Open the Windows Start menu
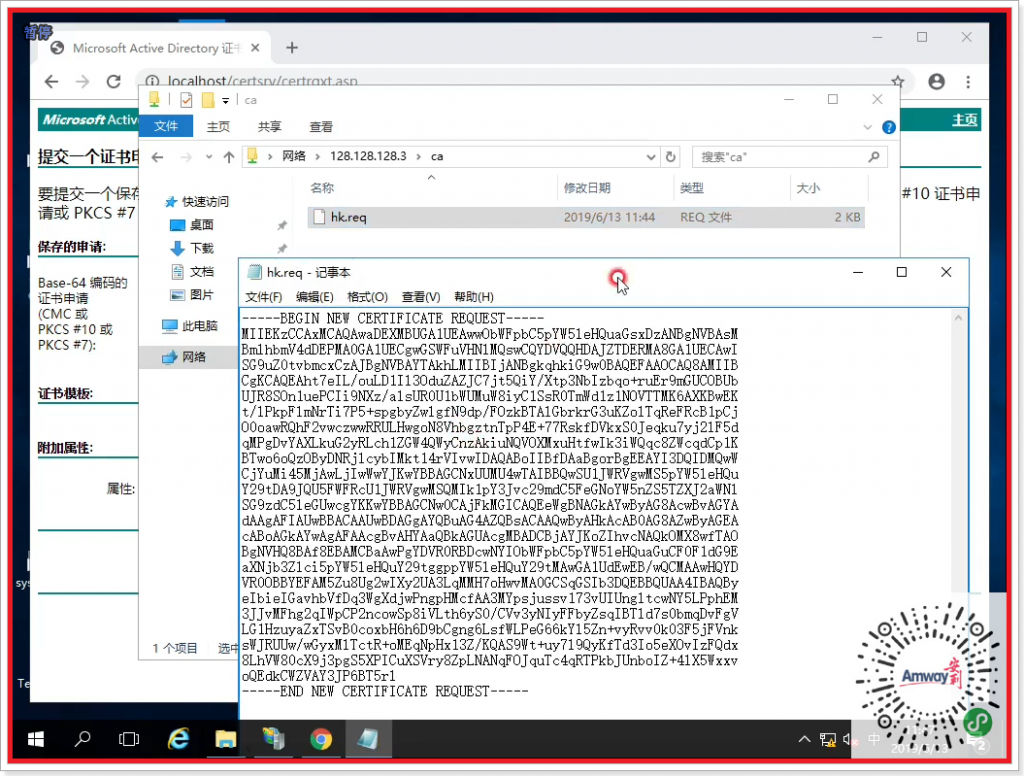This screenshot has width=1024, height=776. pos(36,739)
